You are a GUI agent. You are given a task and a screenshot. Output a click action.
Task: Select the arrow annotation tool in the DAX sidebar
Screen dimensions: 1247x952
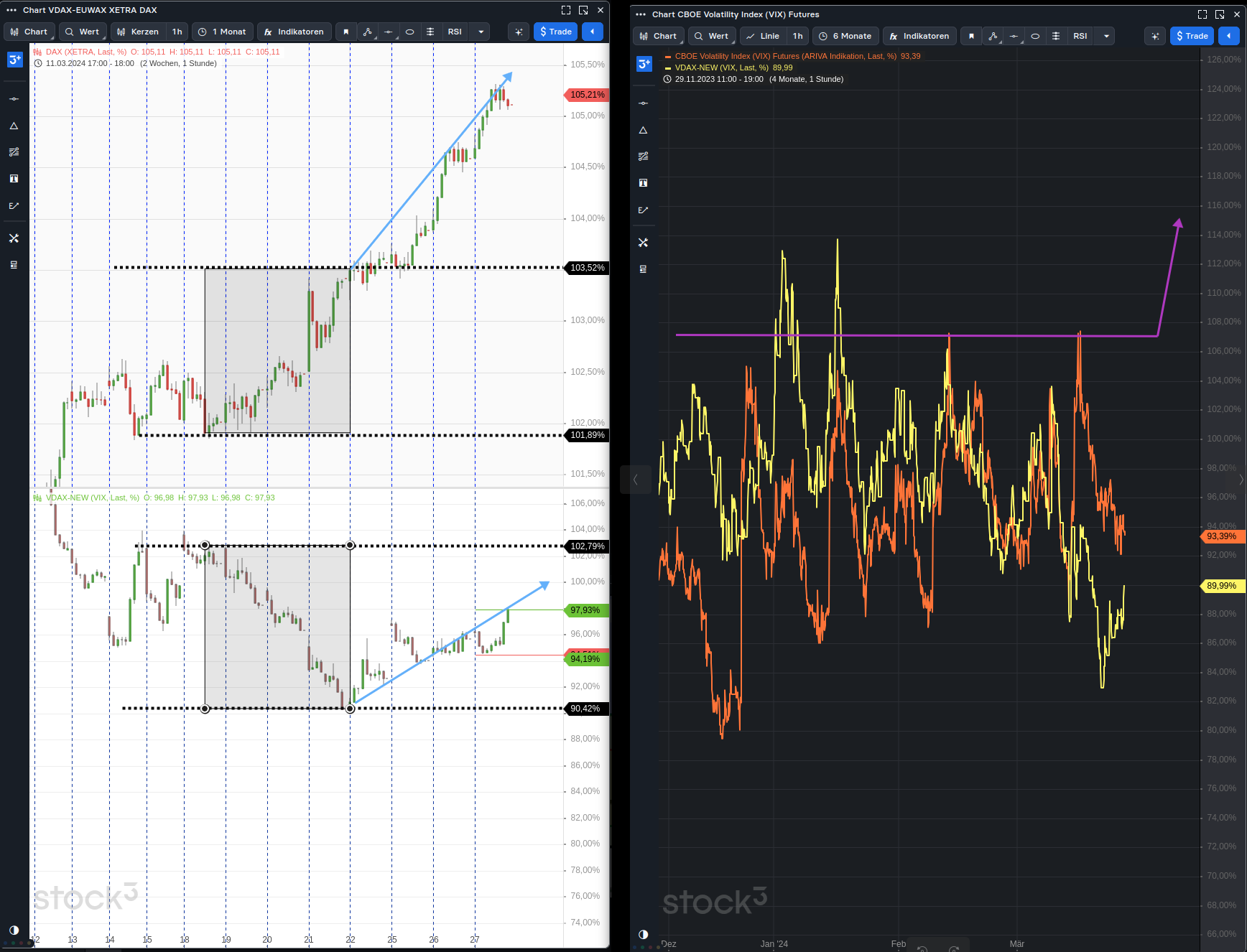click(x=14, y=205)
